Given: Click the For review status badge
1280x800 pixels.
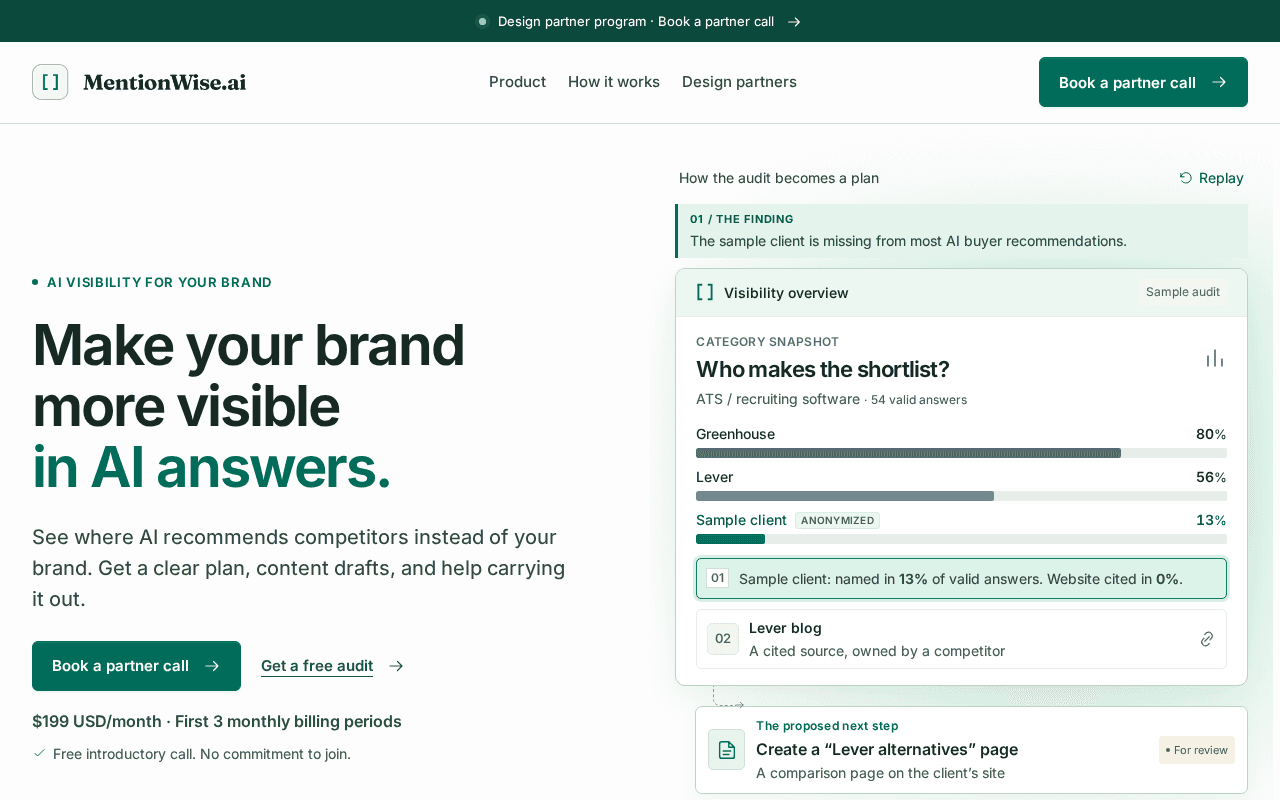Looking at the screenshot, I should coord(1197,750).
